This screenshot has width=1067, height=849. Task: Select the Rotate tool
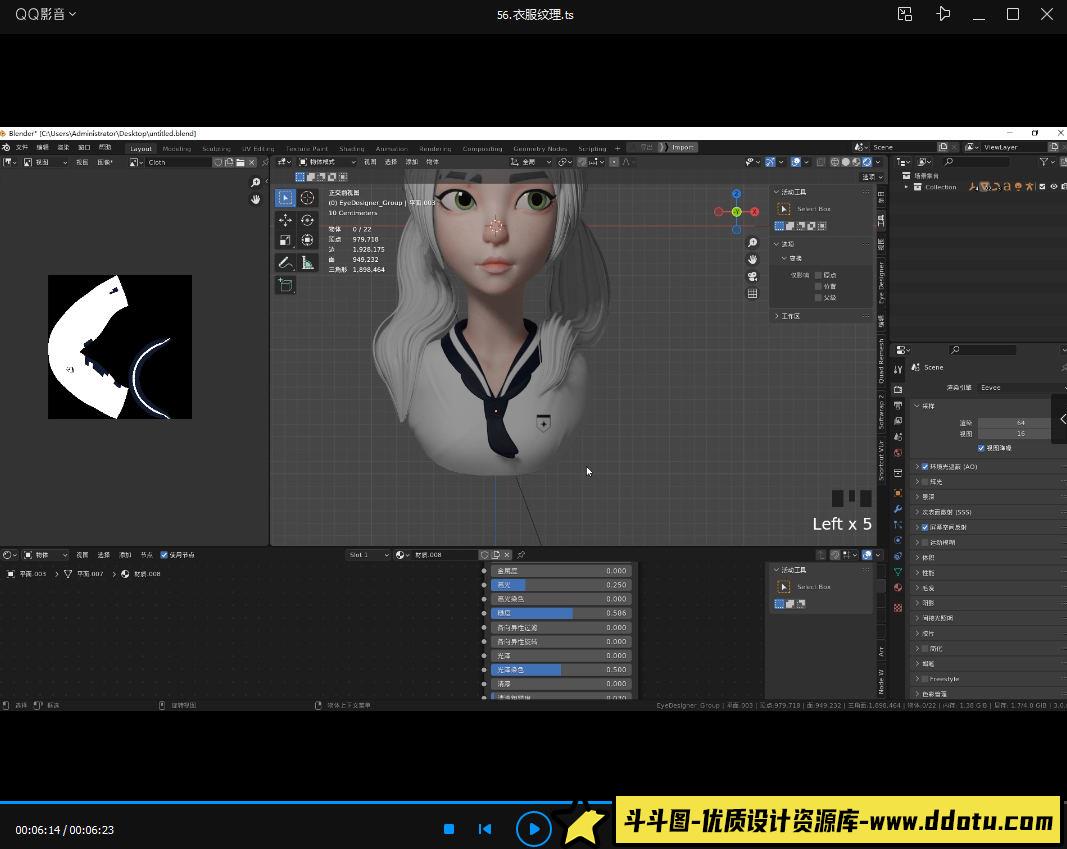[x=308, y=220]
